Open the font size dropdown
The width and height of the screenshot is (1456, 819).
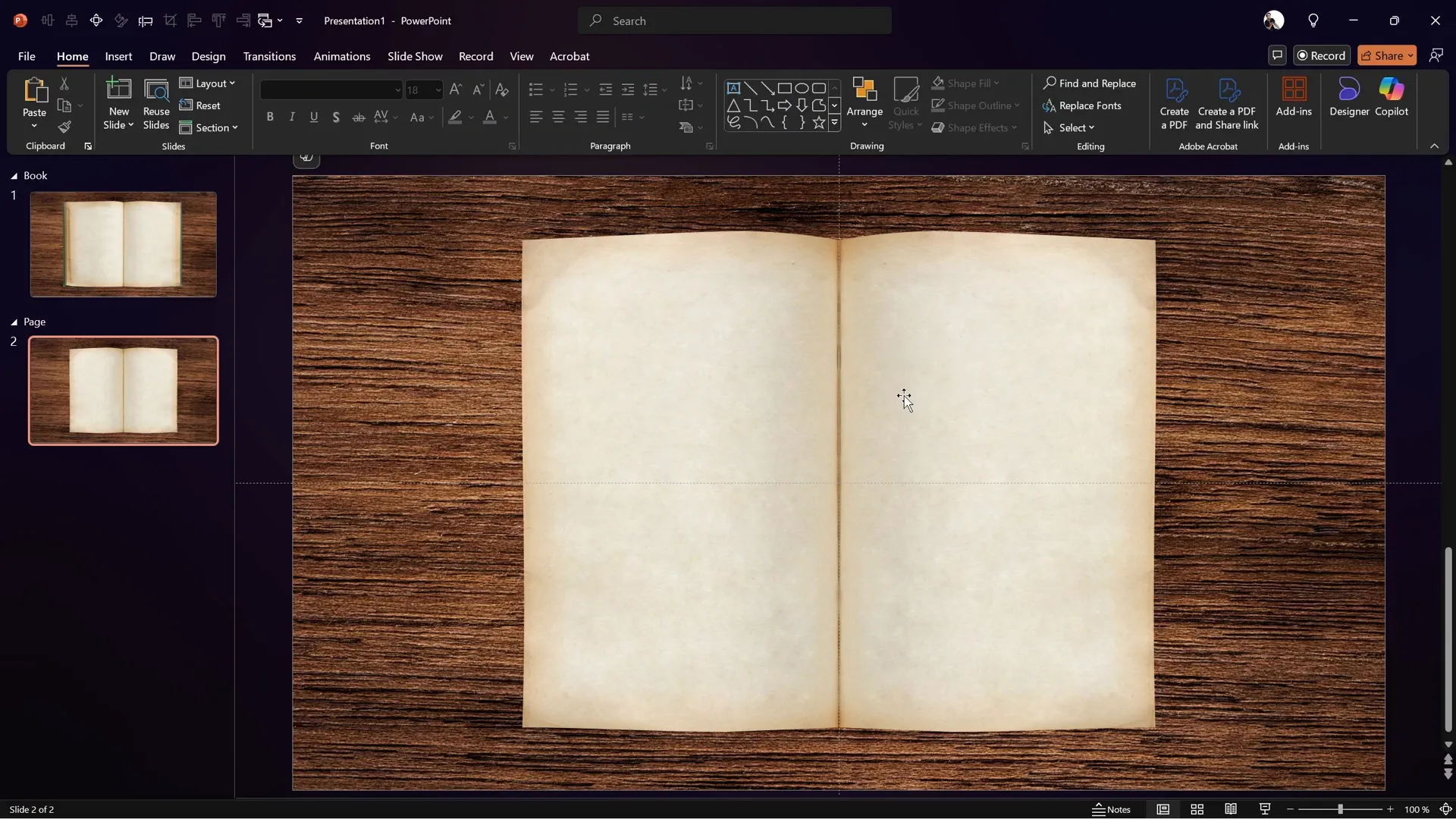coord(438,89)
